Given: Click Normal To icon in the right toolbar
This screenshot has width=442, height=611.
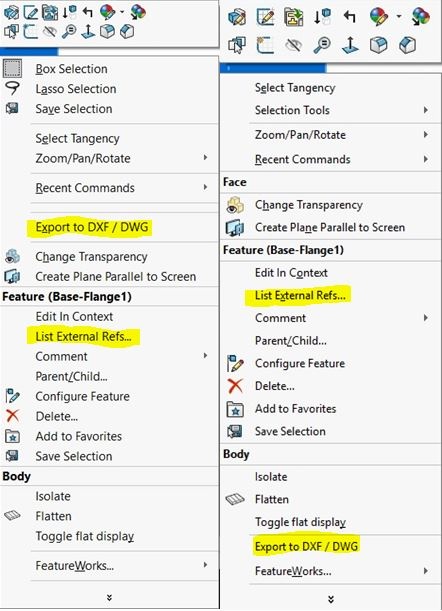Looking at the screenshot, I should [350, 45].
